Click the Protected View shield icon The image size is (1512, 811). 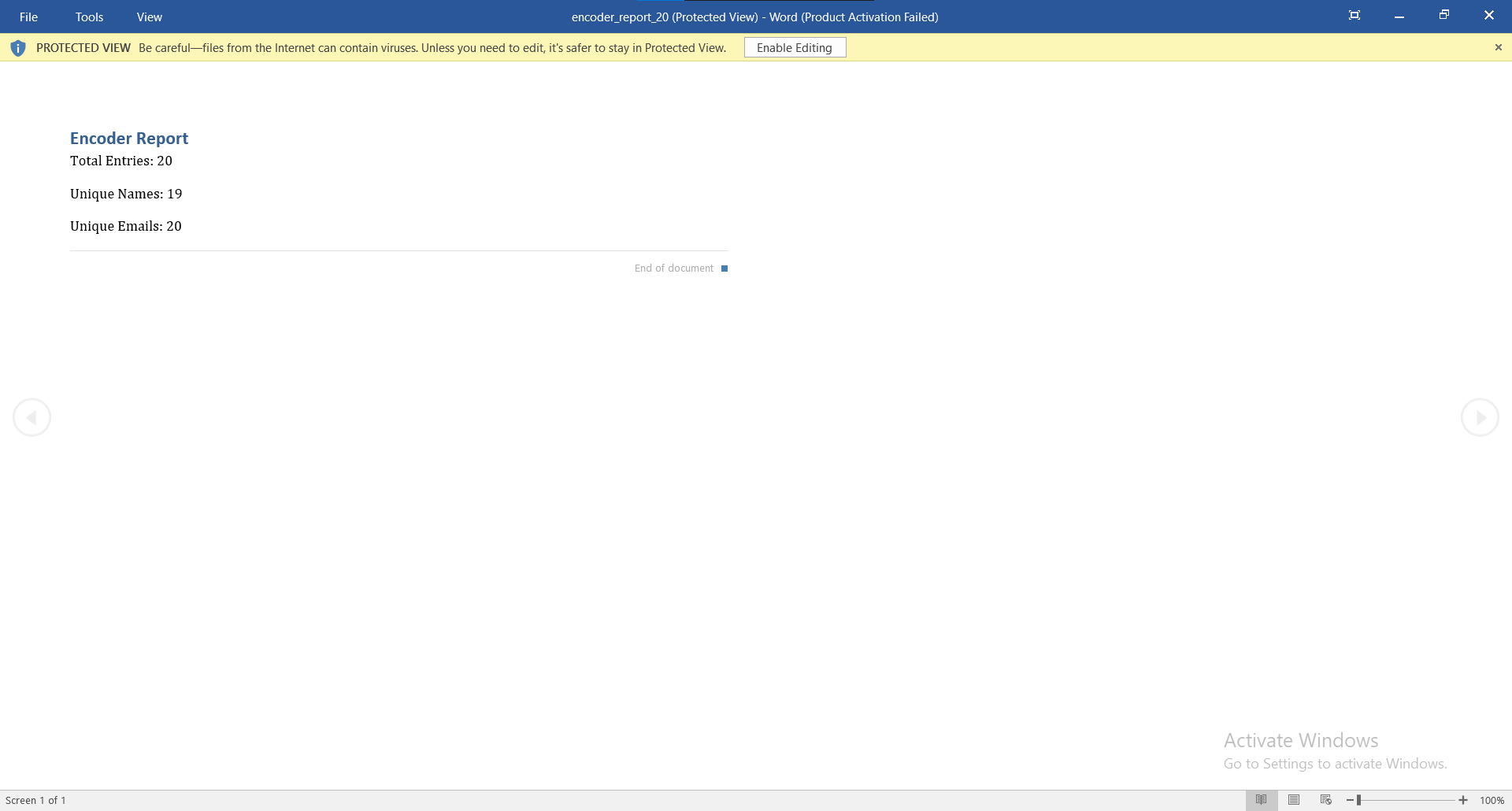18,48
